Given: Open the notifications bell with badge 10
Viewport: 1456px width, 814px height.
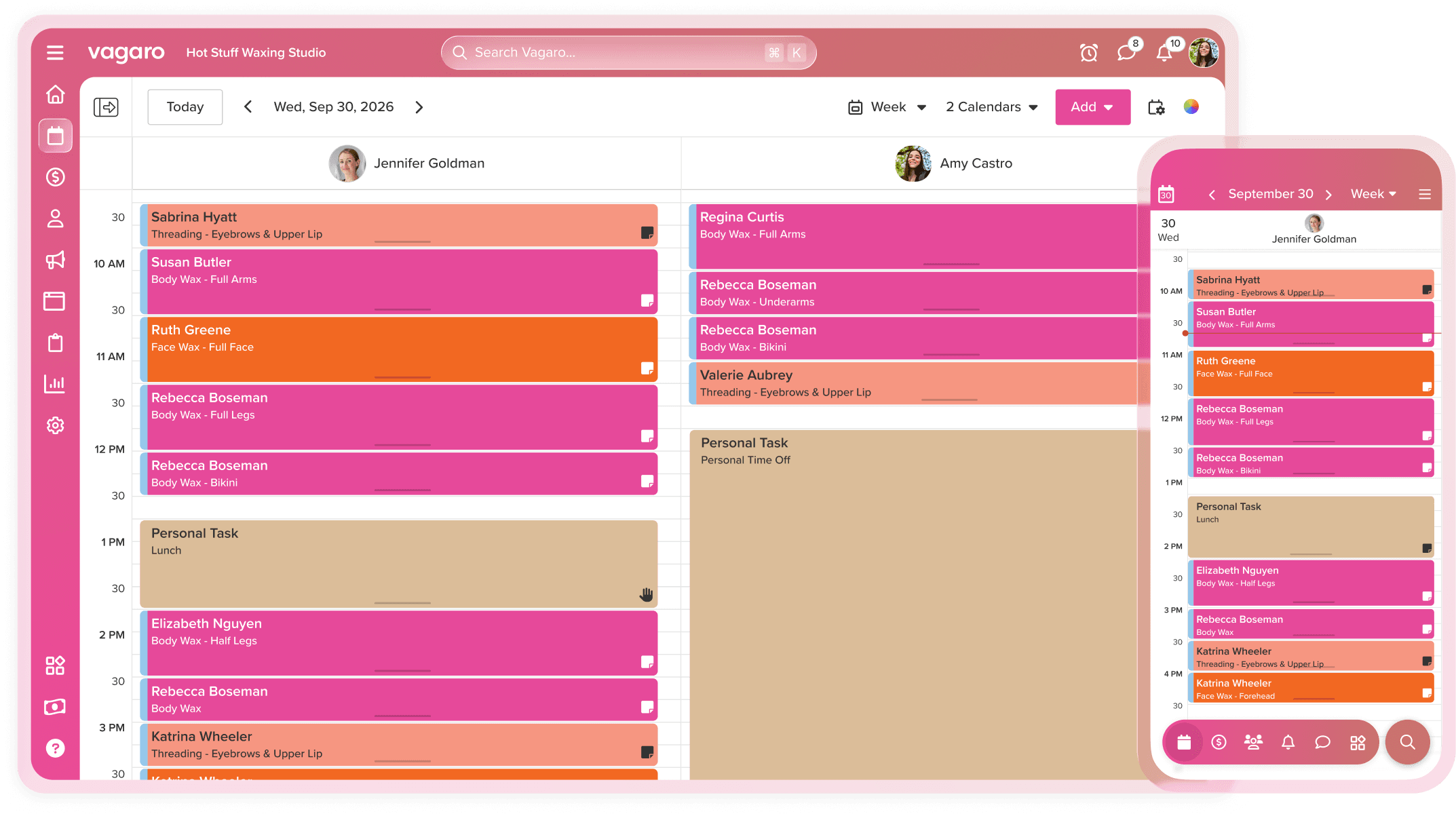Looking at the screenshot, I should [1164, 52].
